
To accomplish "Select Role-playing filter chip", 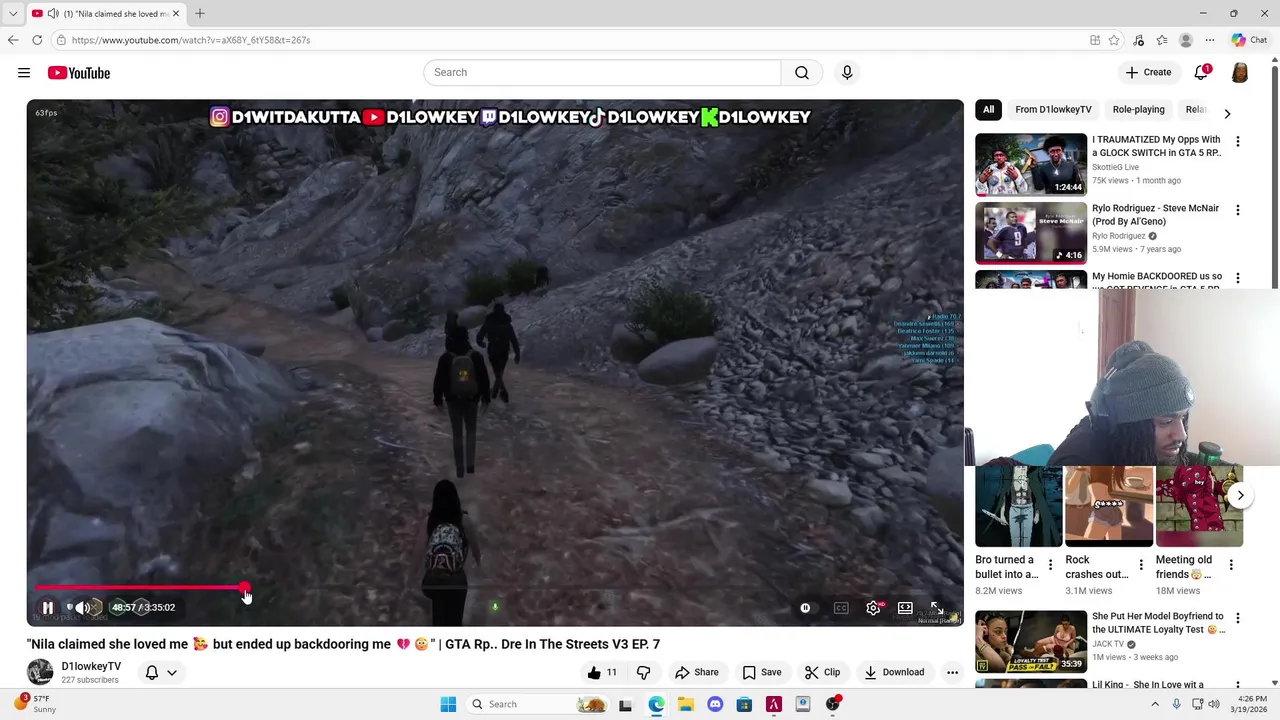I will tap(1138, 109).
